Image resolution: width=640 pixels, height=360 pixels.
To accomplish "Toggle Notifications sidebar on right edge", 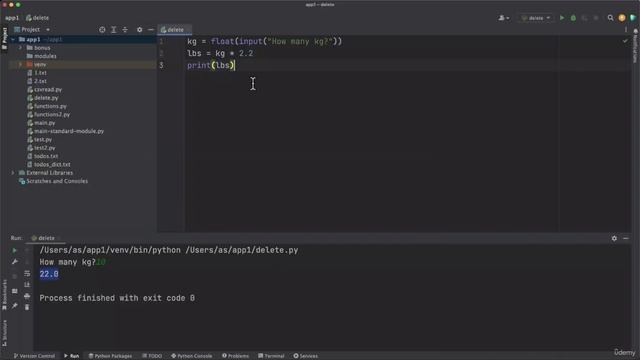I will 636,46.
